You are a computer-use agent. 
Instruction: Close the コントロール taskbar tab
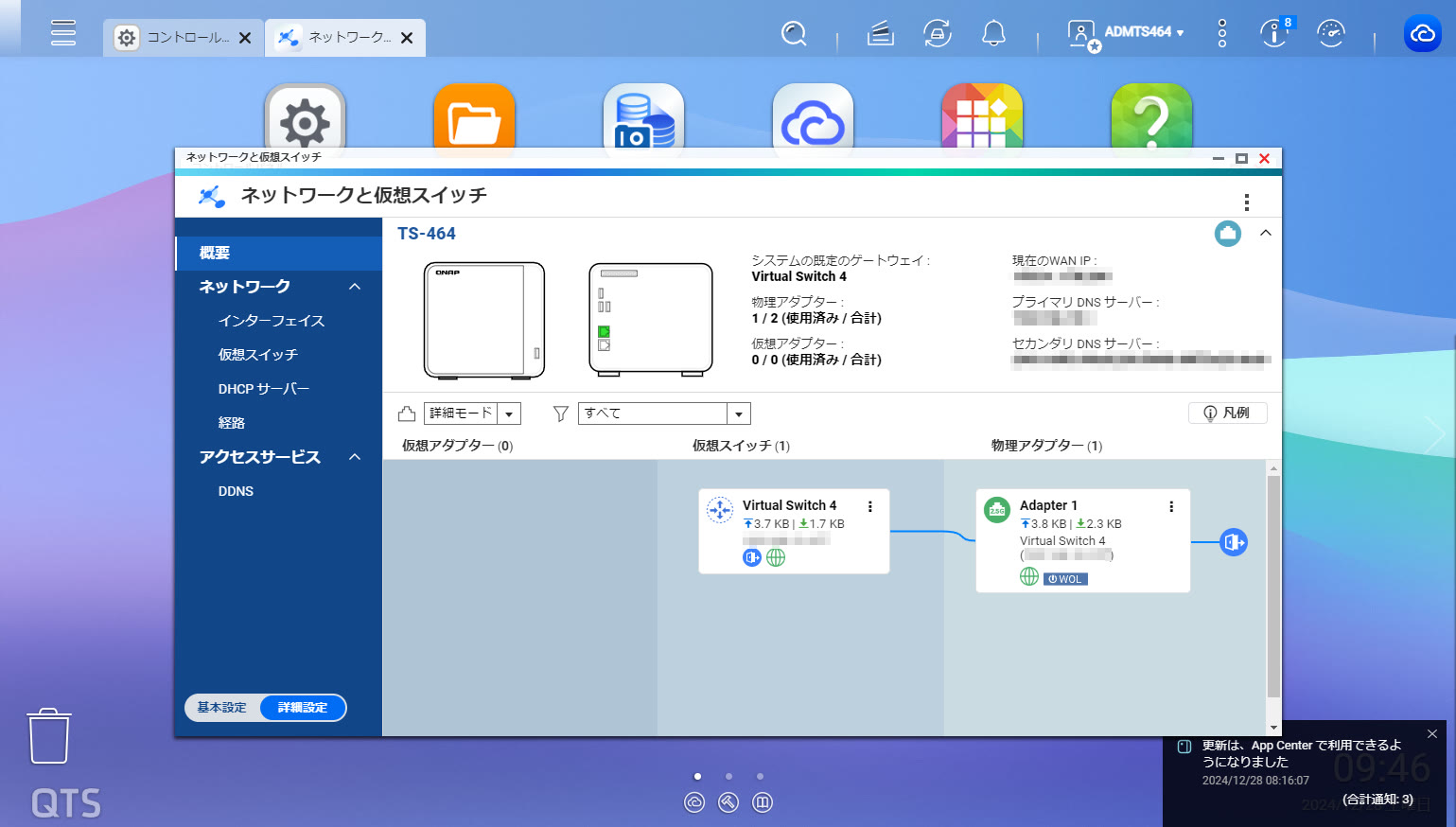pos(245,38)
